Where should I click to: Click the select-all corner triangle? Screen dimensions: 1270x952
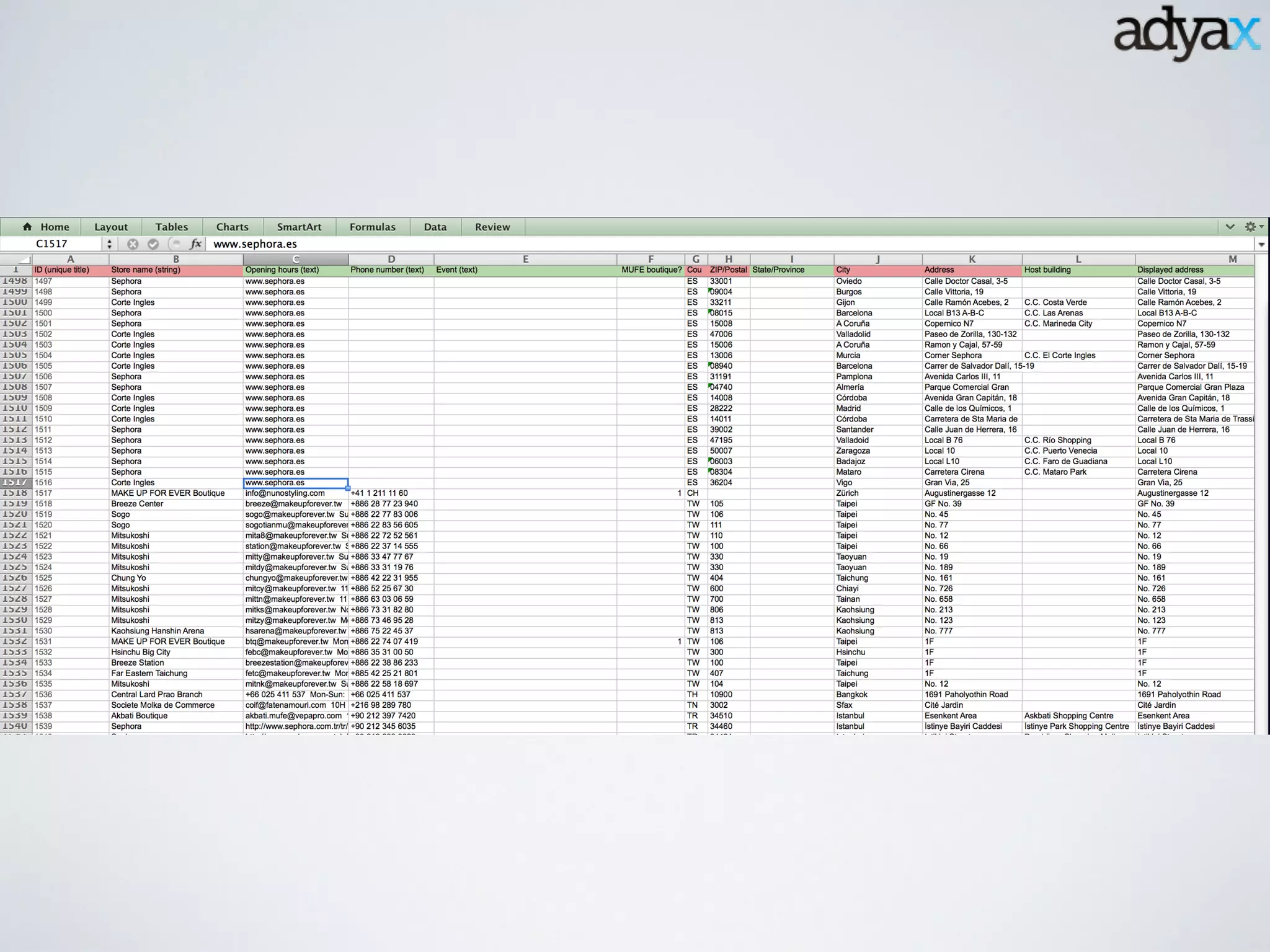[x=24, y=260]
